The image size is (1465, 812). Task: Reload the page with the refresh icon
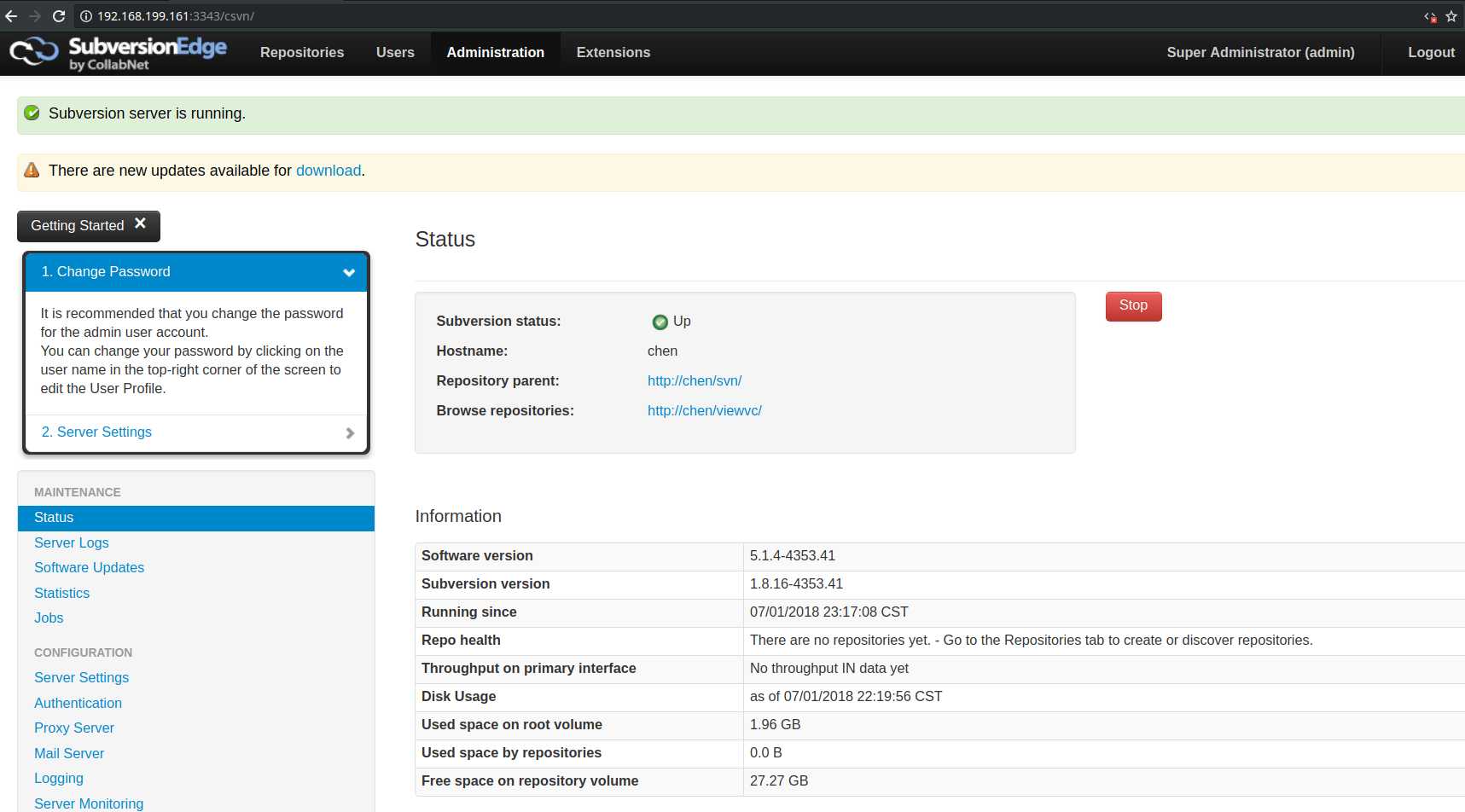(x=59, y=16)
